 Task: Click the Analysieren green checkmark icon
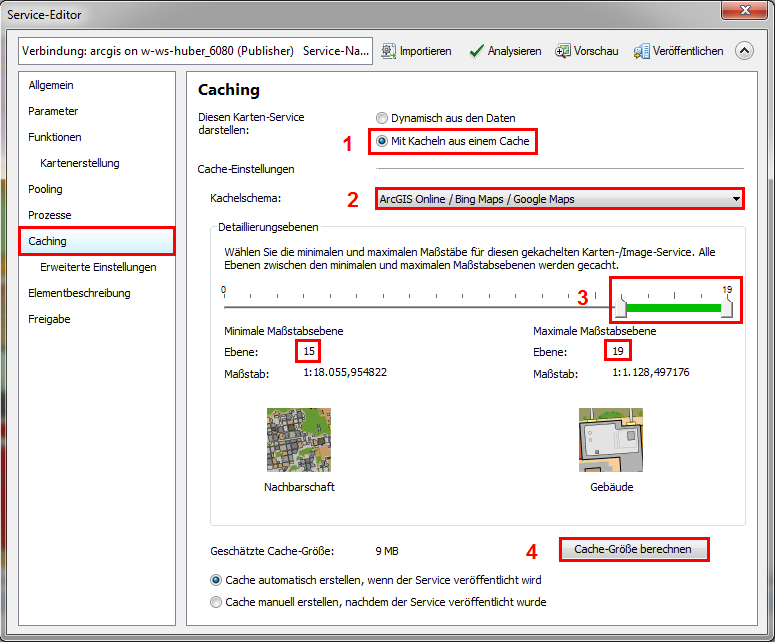(x=476, y=51)
